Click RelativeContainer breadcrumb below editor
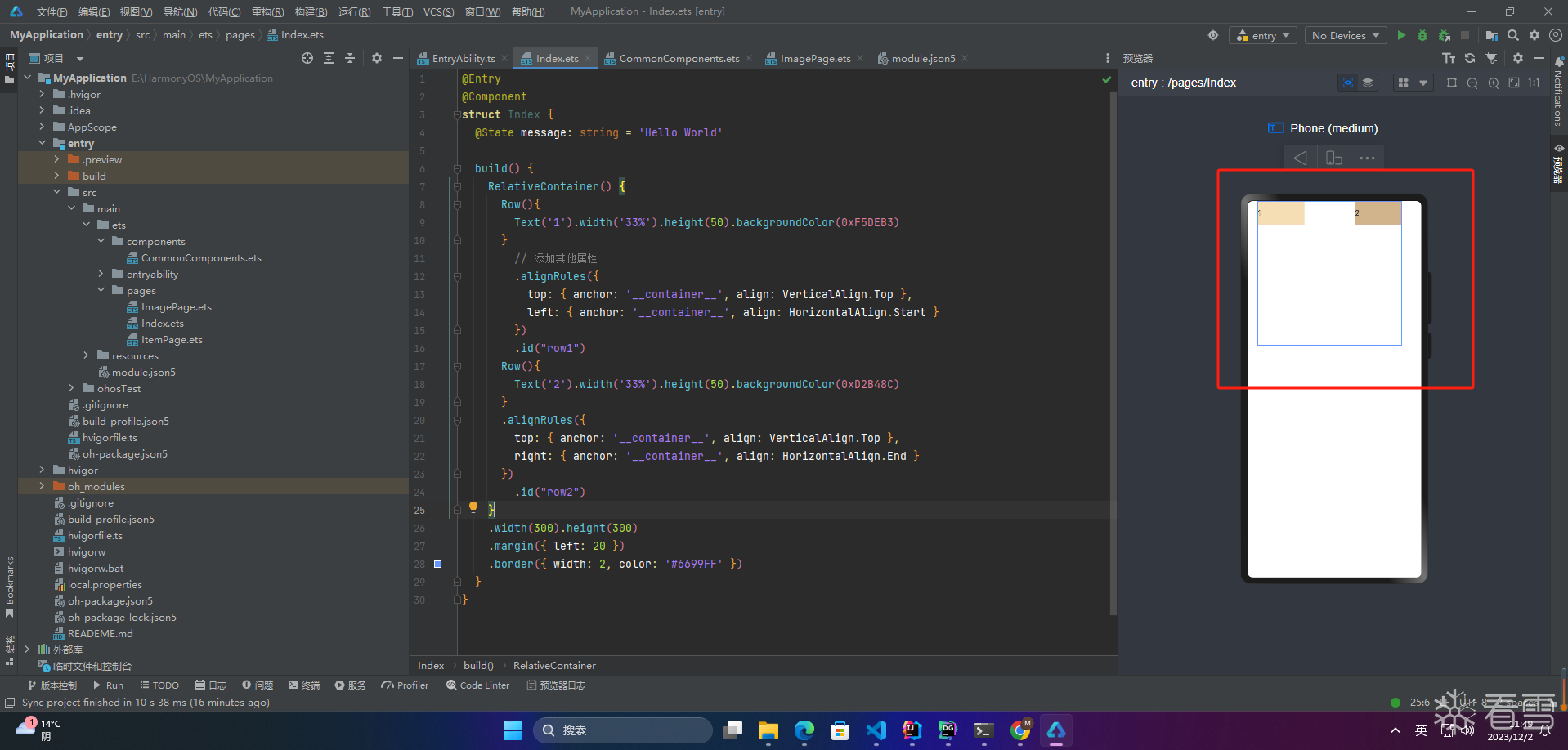Screen dimensions: 1568x750 click(554, 666)
